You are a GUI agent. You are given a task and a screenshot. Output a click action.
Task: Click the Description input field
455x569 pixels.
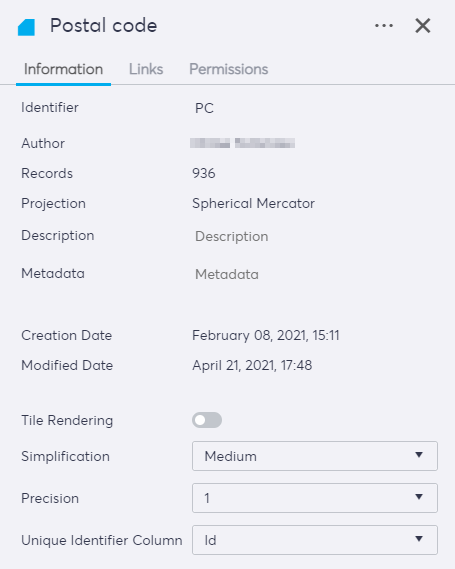pyautogui.click(x=315, y=236)
